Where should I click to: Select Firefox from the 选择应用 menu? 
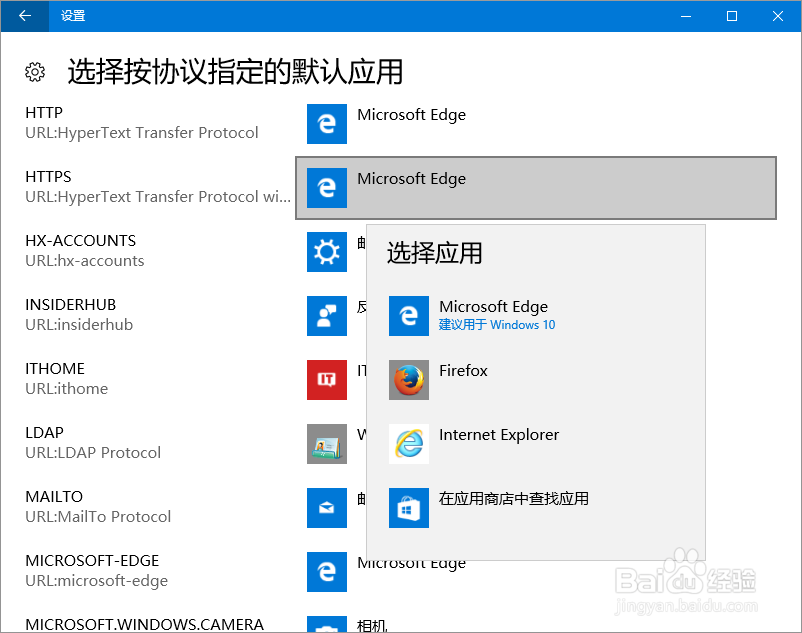[x=463, y=370]
